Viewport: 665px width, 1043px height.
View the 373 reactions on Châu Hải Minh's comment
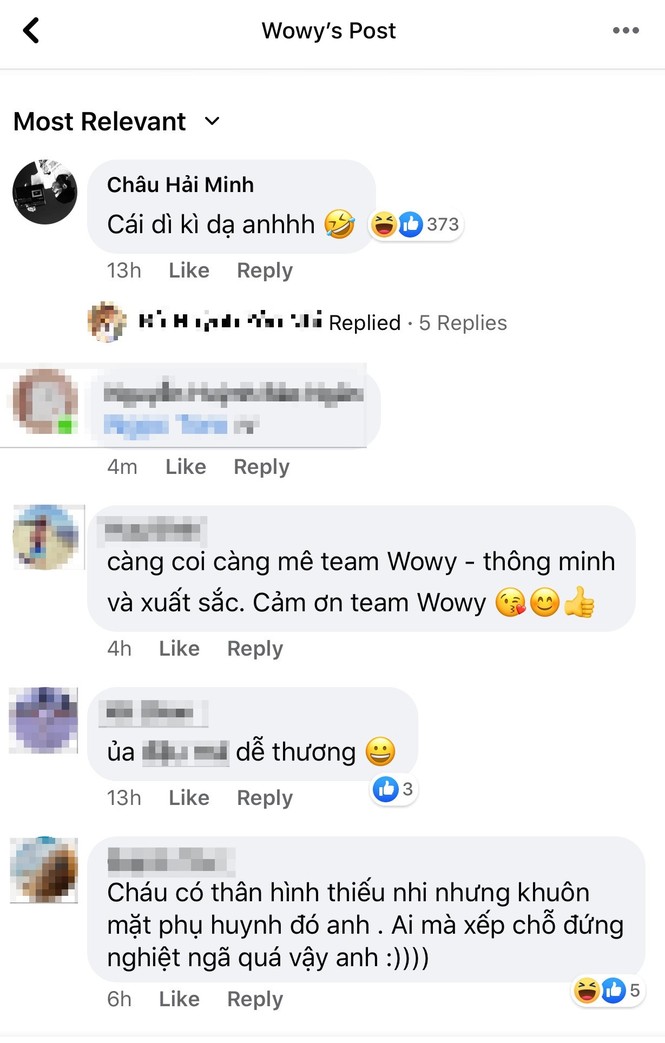coord(416,224)
